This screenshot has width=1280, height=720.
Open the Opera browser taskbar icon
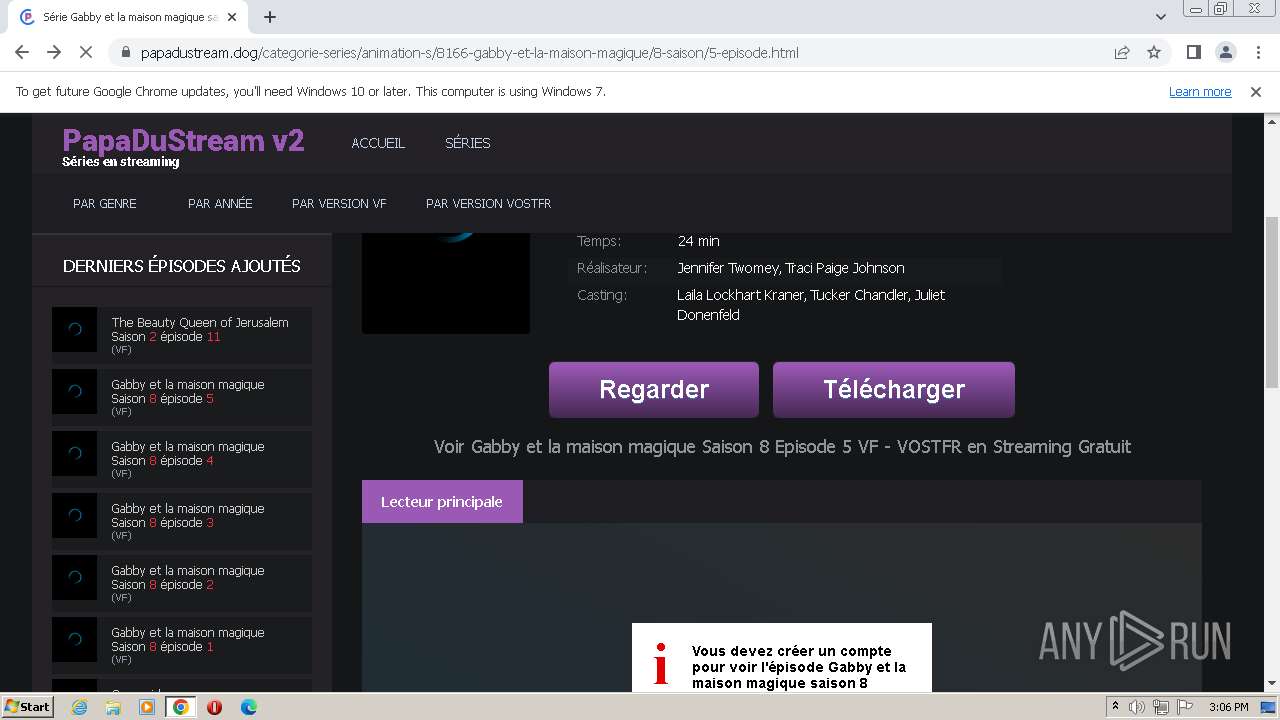[214, 707]
